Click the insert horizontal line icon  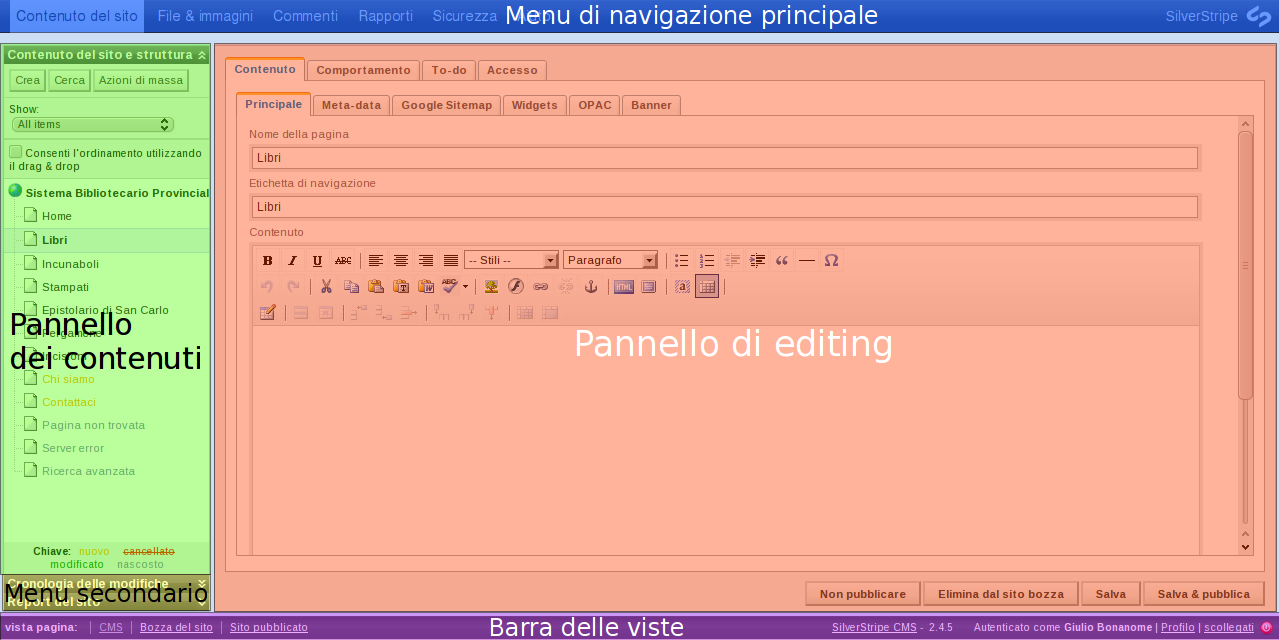806,260
